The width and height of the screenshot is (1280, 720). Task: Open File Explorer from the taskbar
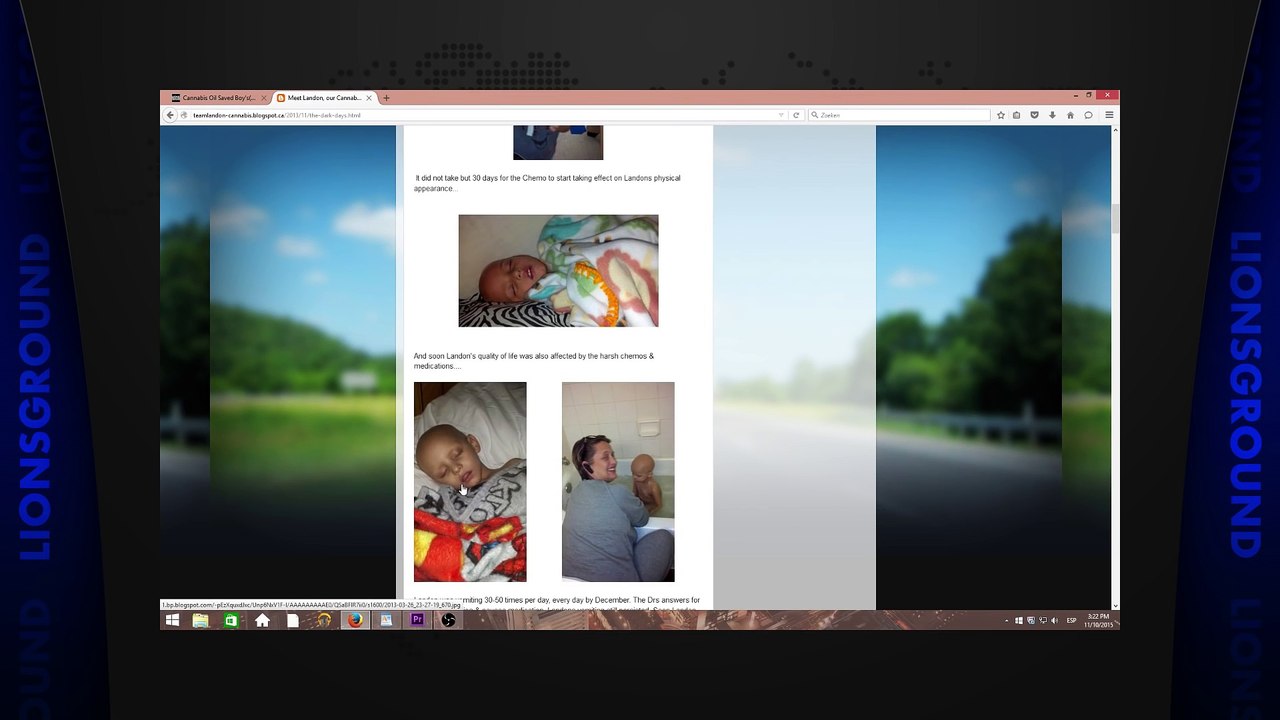201,620
